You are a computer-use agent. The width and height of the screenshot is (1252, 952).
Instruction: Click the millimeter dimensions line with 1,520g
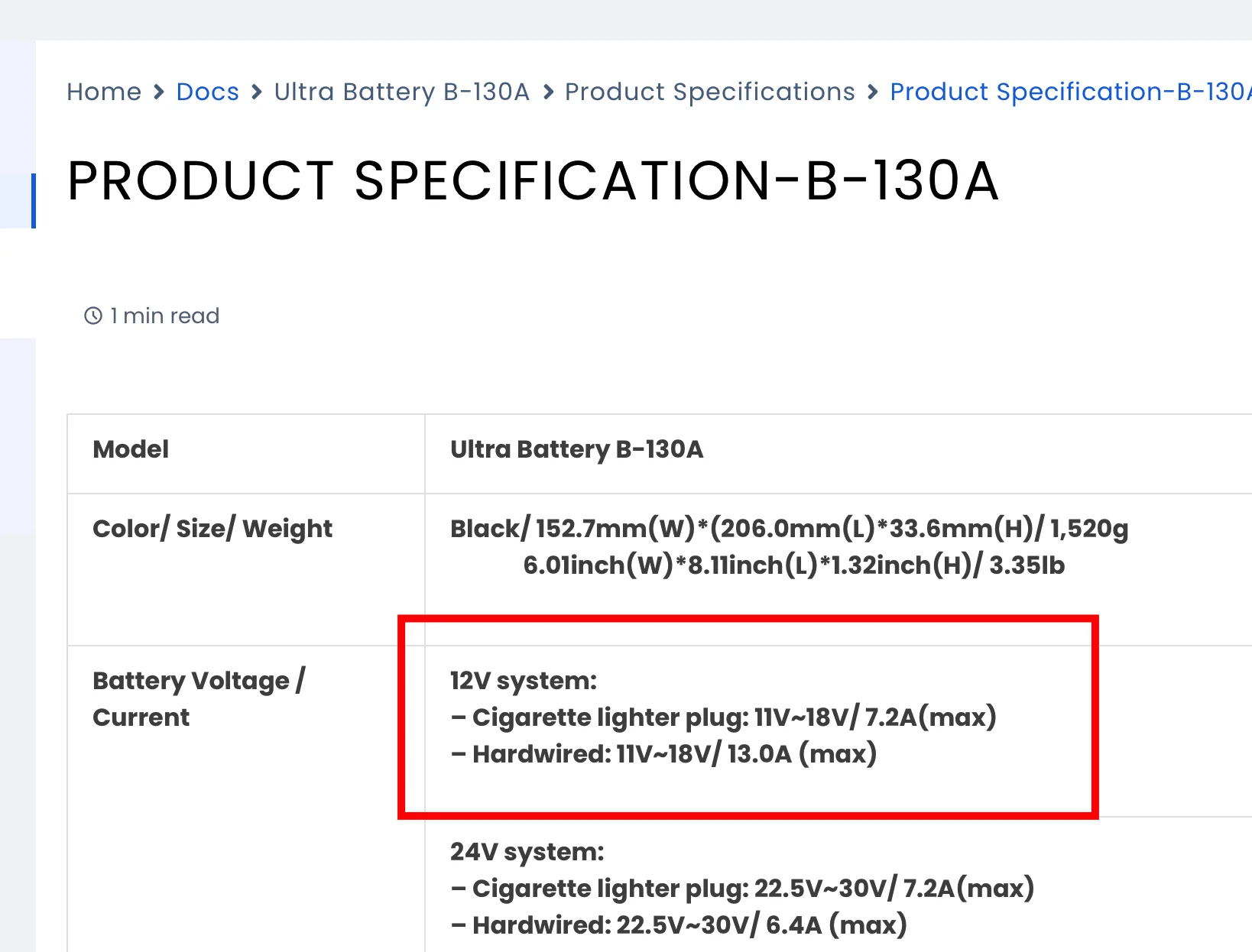789,529
